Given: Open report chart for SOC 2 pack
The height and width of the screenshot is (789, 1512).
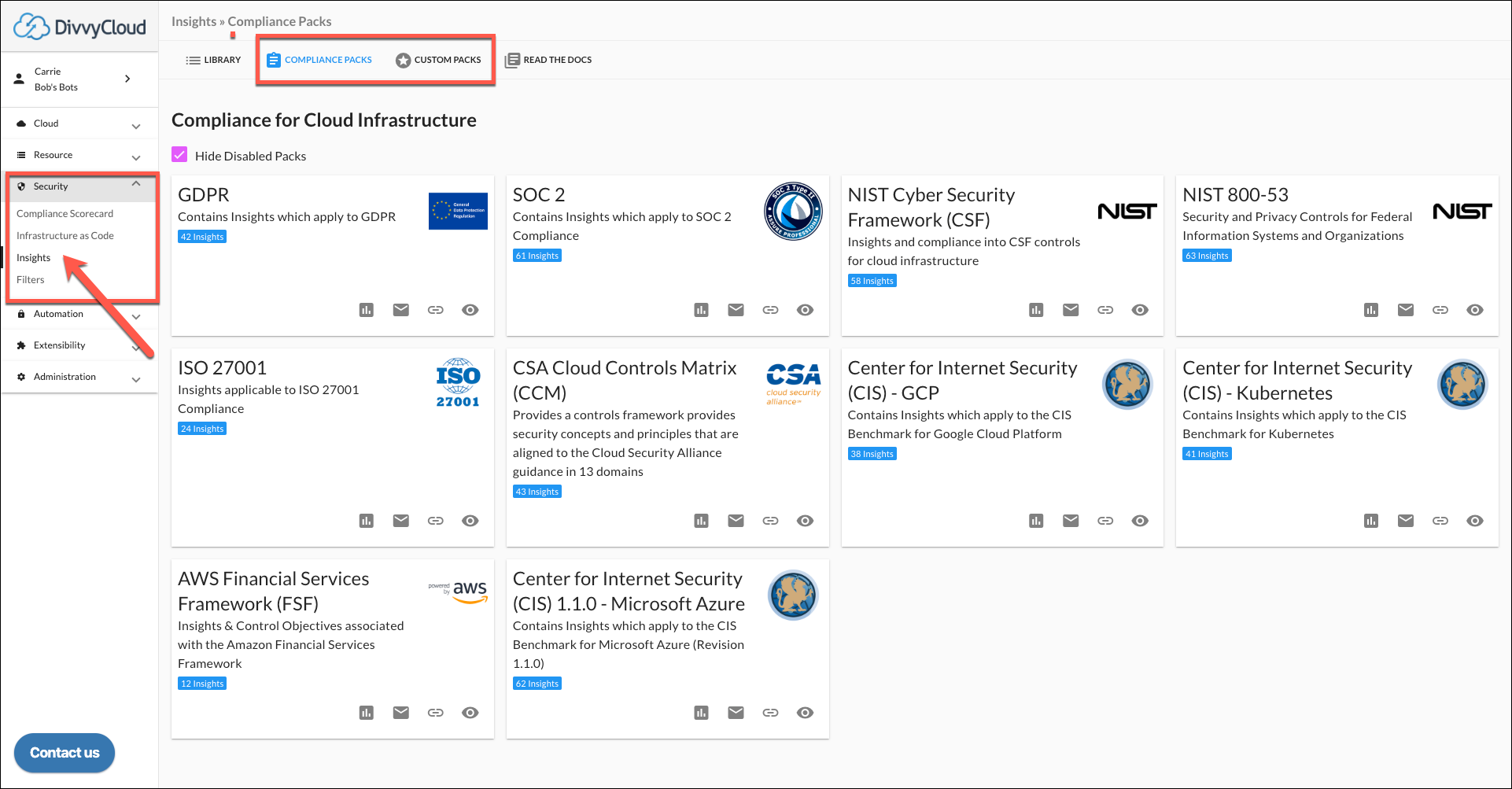Looking at the screenshot, I should (x=702, y=310).
